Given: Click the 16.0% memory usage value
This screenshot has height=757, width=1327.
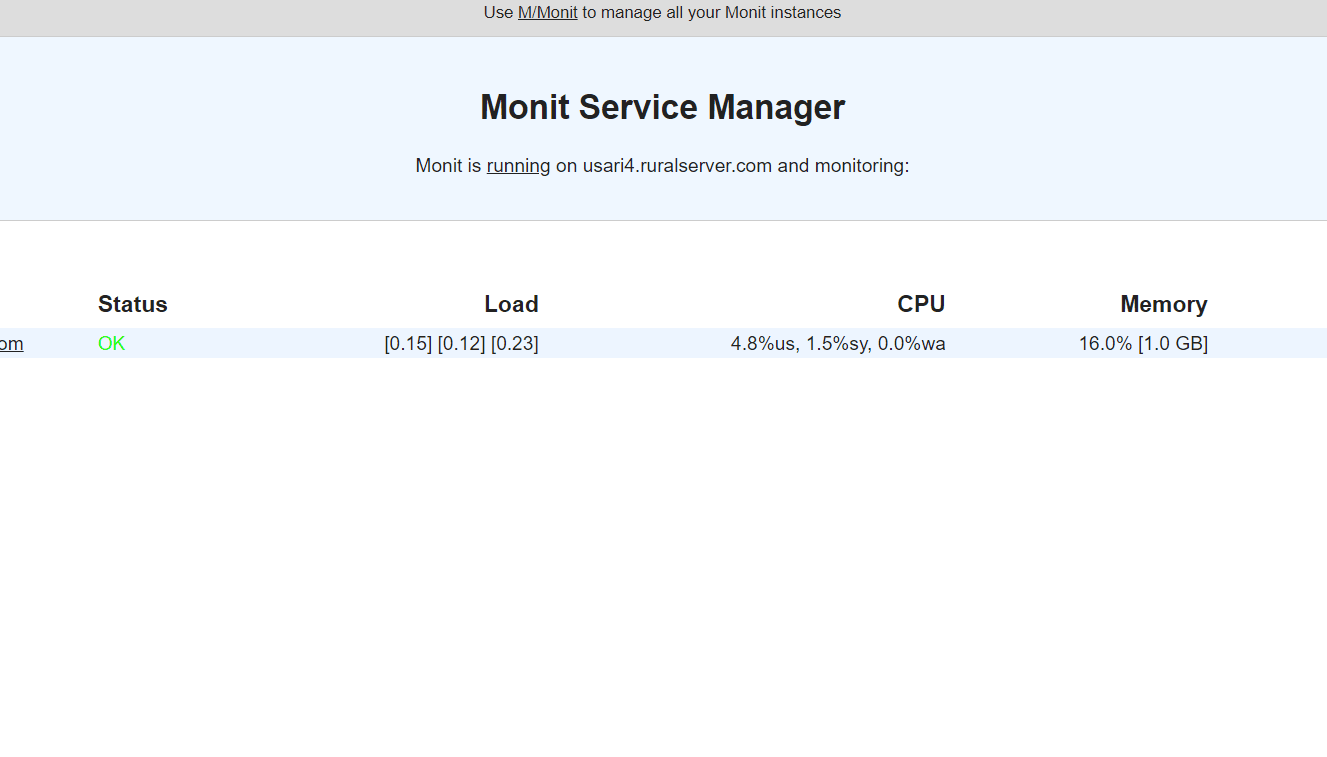Looking at the screenshot, I should (x=1105, y=344).
